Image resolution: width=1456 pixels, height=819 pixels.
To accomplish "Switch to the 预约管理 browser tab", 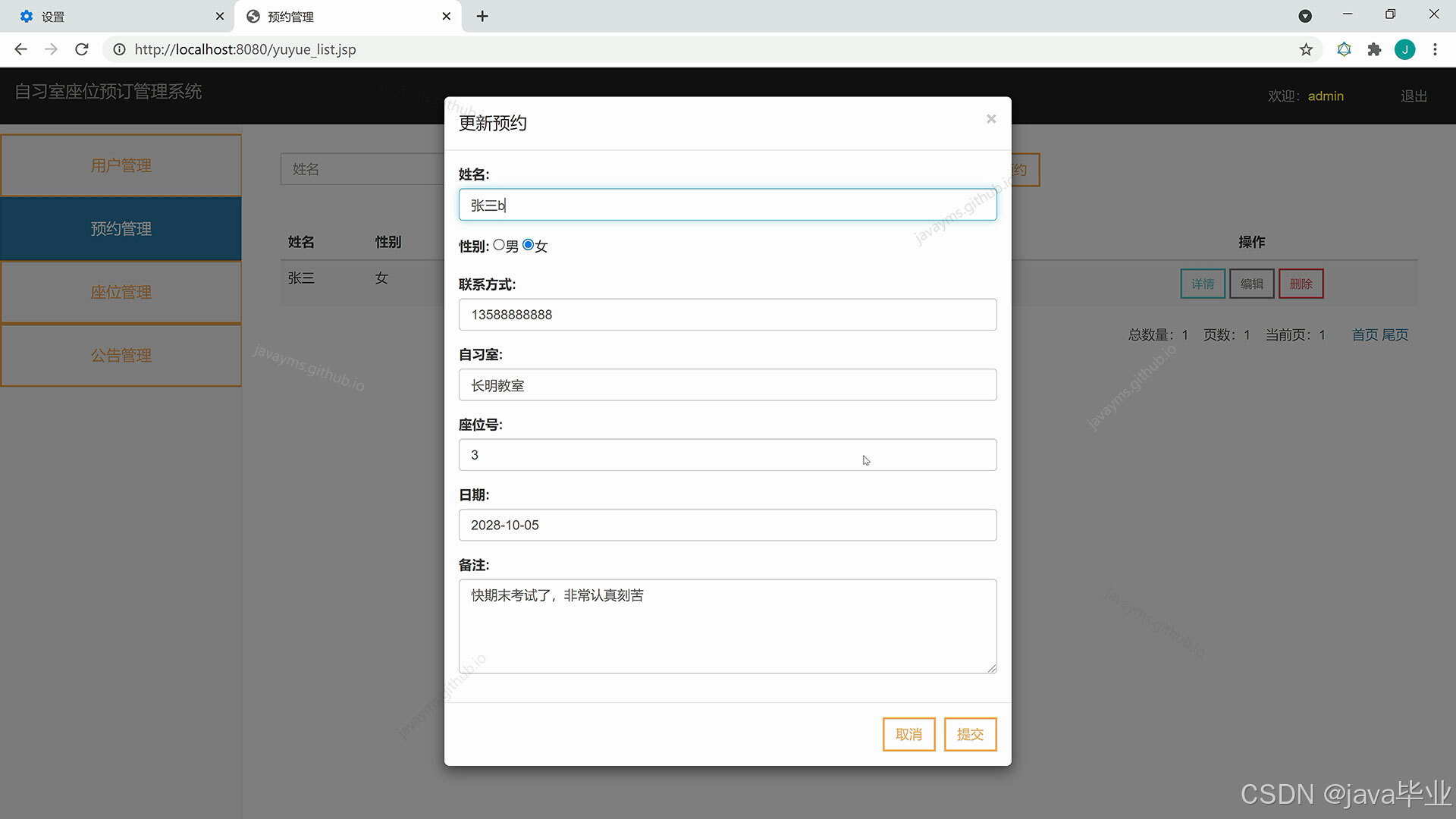I will (348, 16).
